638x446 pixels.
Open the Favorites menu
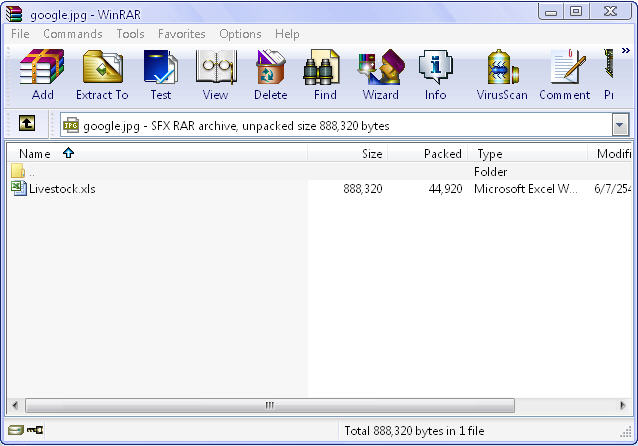[181, 34]
